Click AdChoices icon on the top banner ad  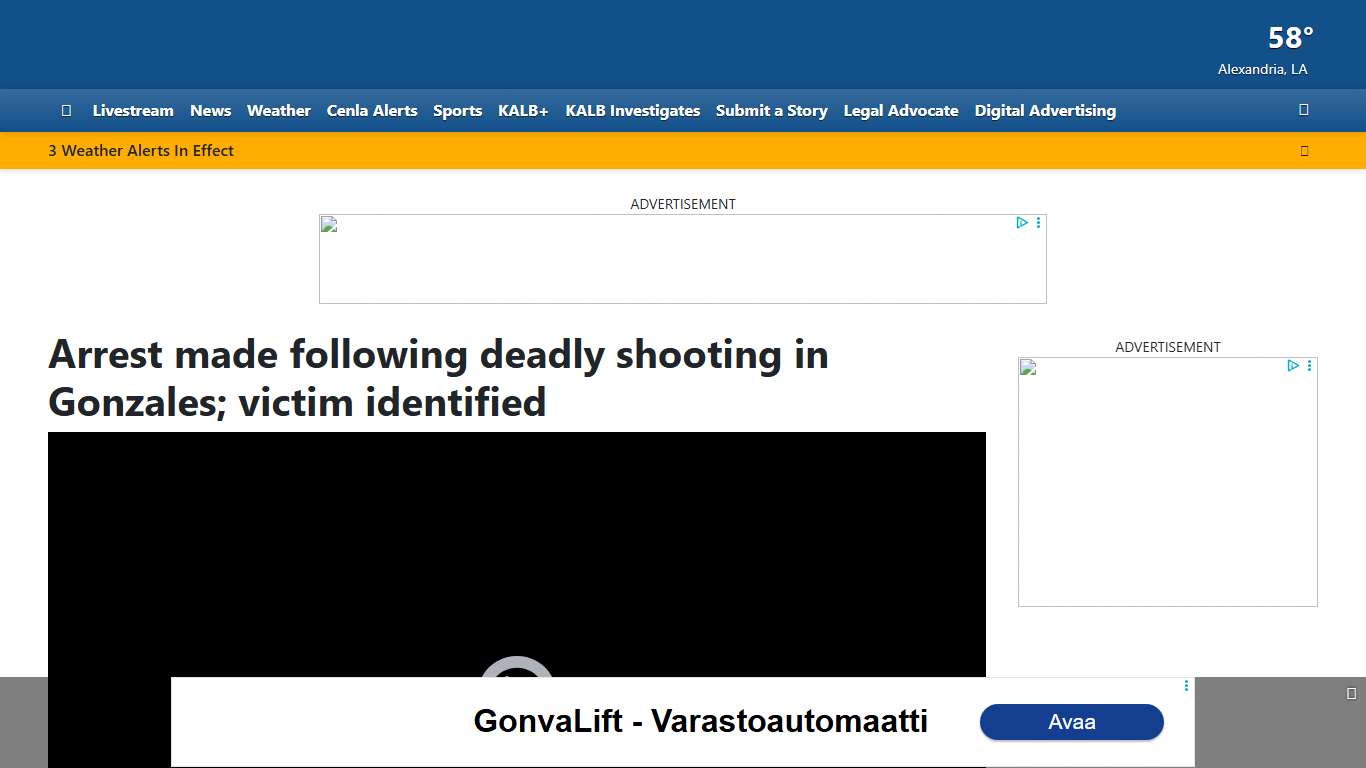(x=1022, y=223)
